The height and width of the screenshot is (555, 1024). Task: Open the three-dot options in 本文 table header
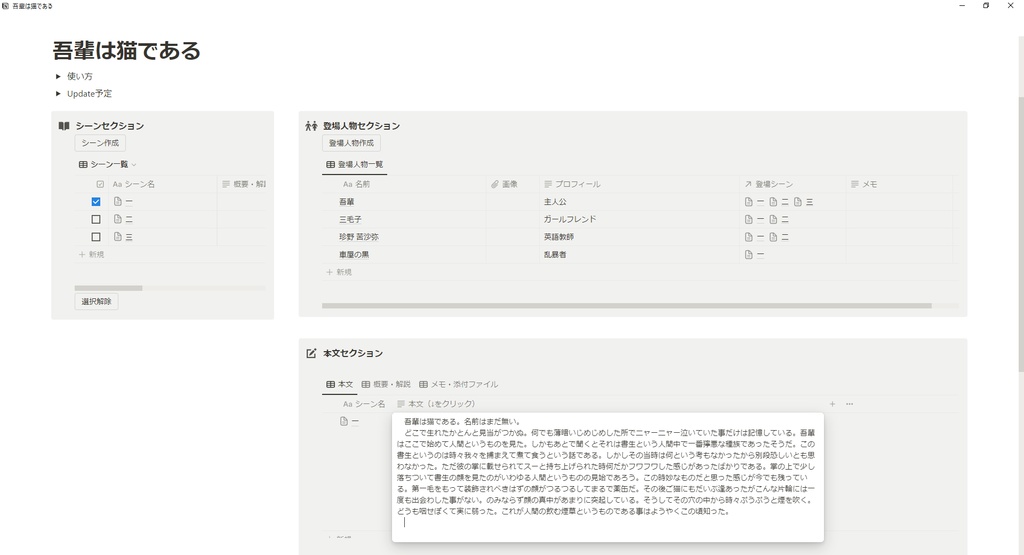pos(850,404)
